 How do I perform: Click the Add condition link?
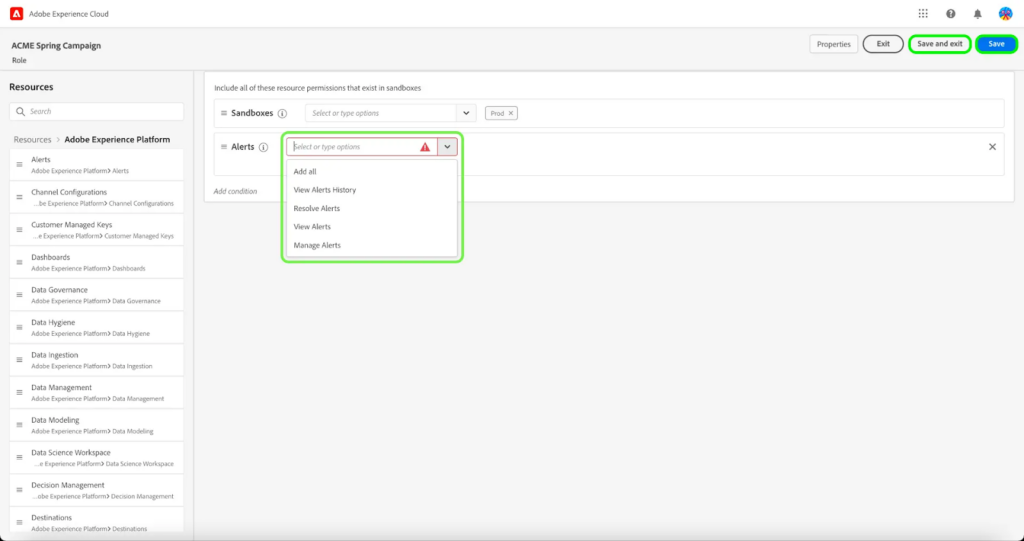pos(235,191)
